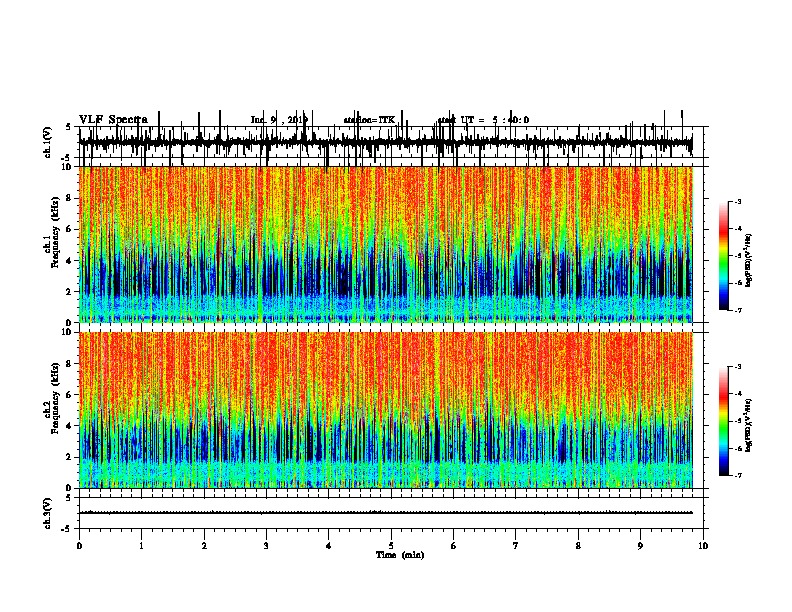Click the "8" tick on the time axis
This screenshot has width=792, height=612.
[x=578, y=546]
